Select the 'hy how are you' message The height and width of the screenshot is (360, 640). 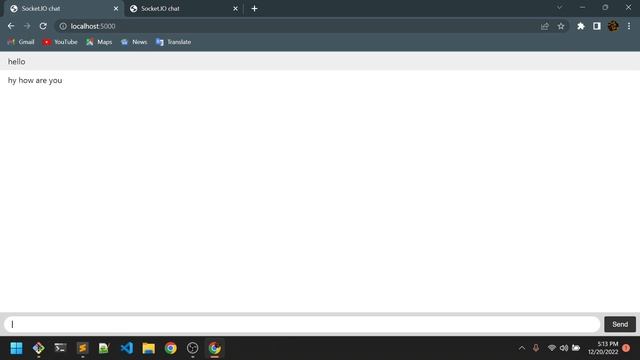320,80
